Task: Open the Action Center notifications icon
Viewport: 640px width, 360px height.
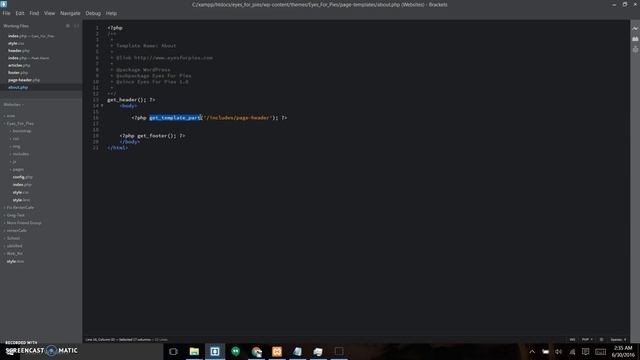Action: pyautogui.click(x=586, y=351)
